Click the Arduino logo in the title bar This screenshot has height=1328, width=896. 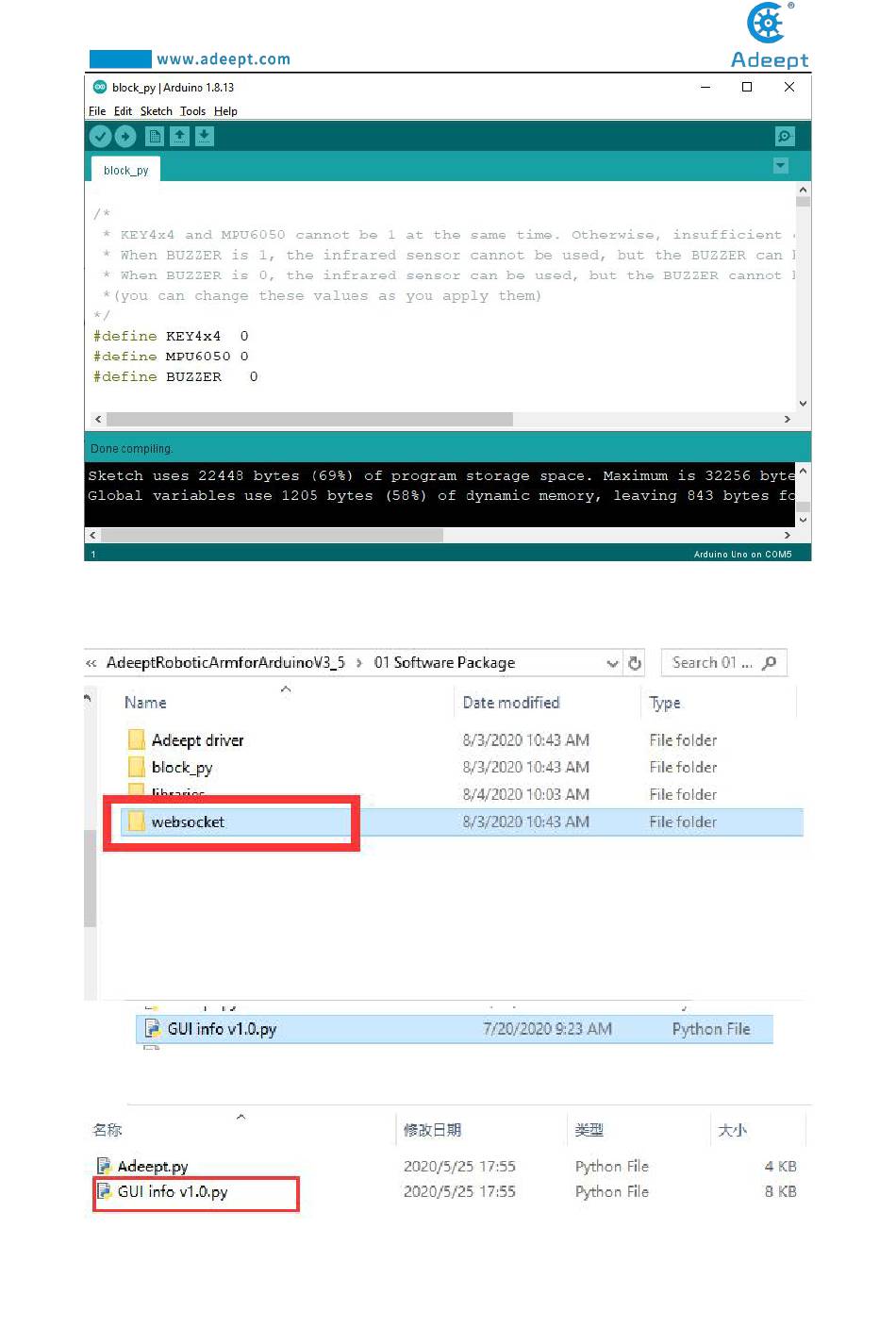[99, 87]
